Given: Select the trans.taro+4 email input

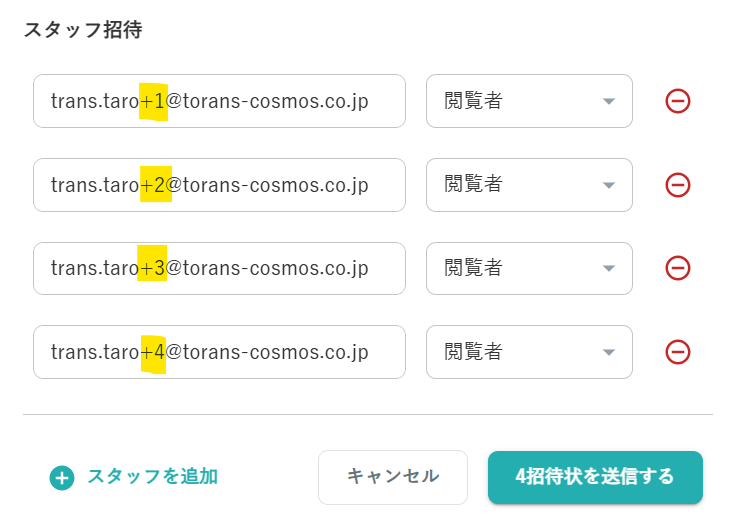Looking at the screenshot, I should (219, 352).
